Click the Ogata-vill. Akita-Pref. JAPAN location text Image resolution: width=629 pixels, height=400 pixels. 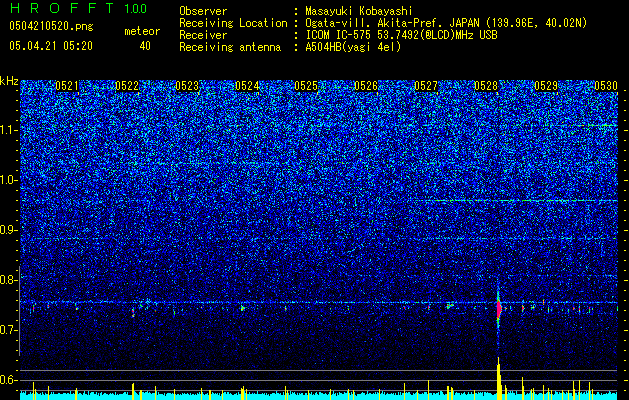(446, 23)
